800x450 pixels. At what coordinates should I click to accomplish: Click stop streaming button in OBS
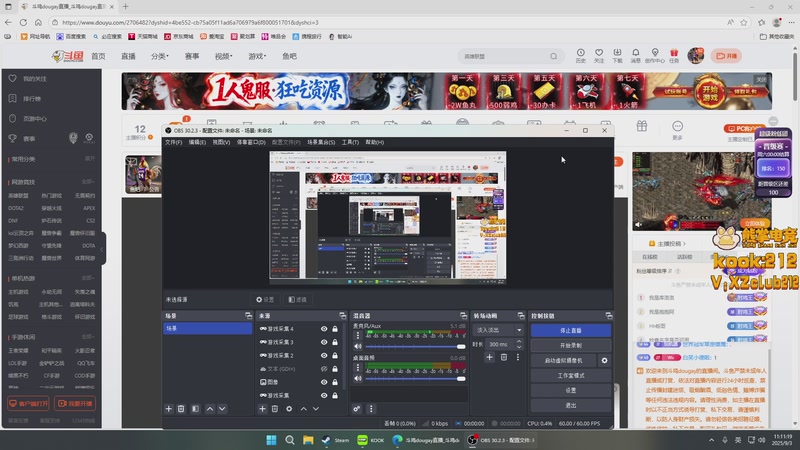coord(570,331)
